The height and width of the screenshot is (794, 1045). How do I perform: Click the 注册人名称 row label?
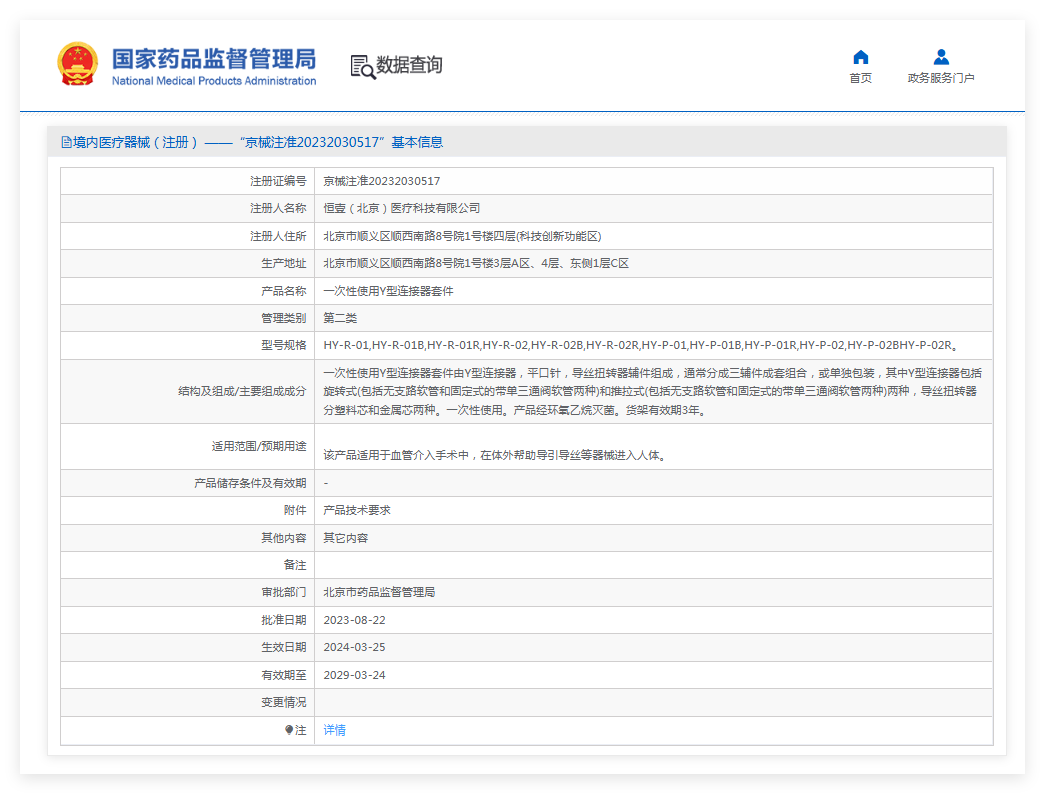click(278, 208)
